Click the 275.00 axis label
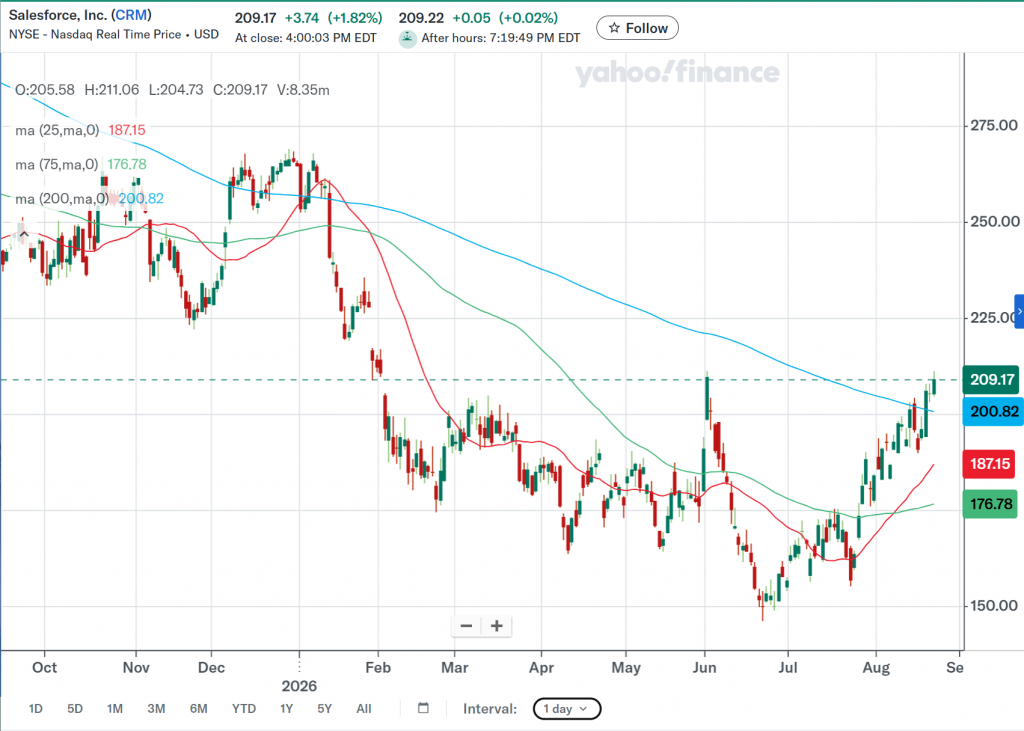 pos(994,125)
